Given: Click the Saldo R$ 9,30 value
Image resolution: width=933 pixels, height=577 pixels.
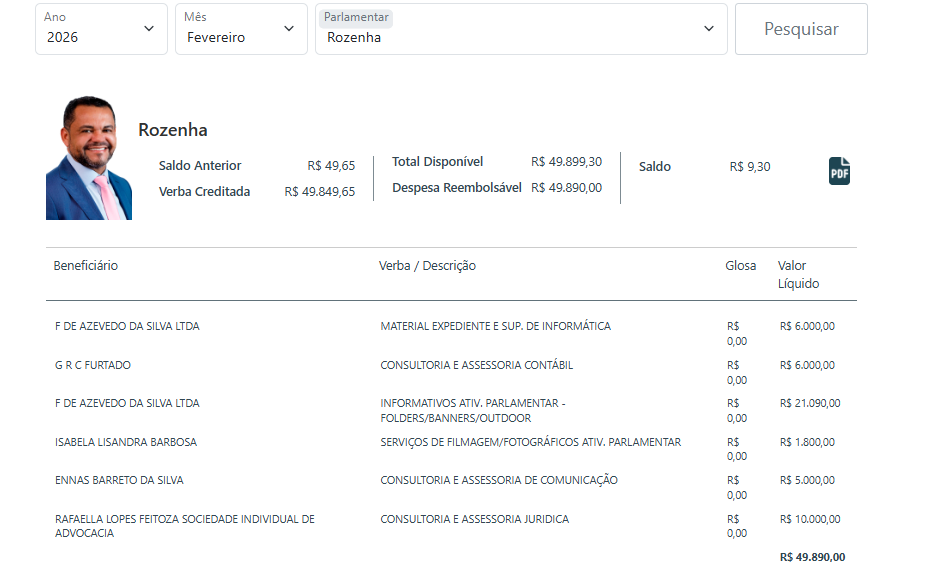Looking at the screenshot, I should tap(750, 167).
